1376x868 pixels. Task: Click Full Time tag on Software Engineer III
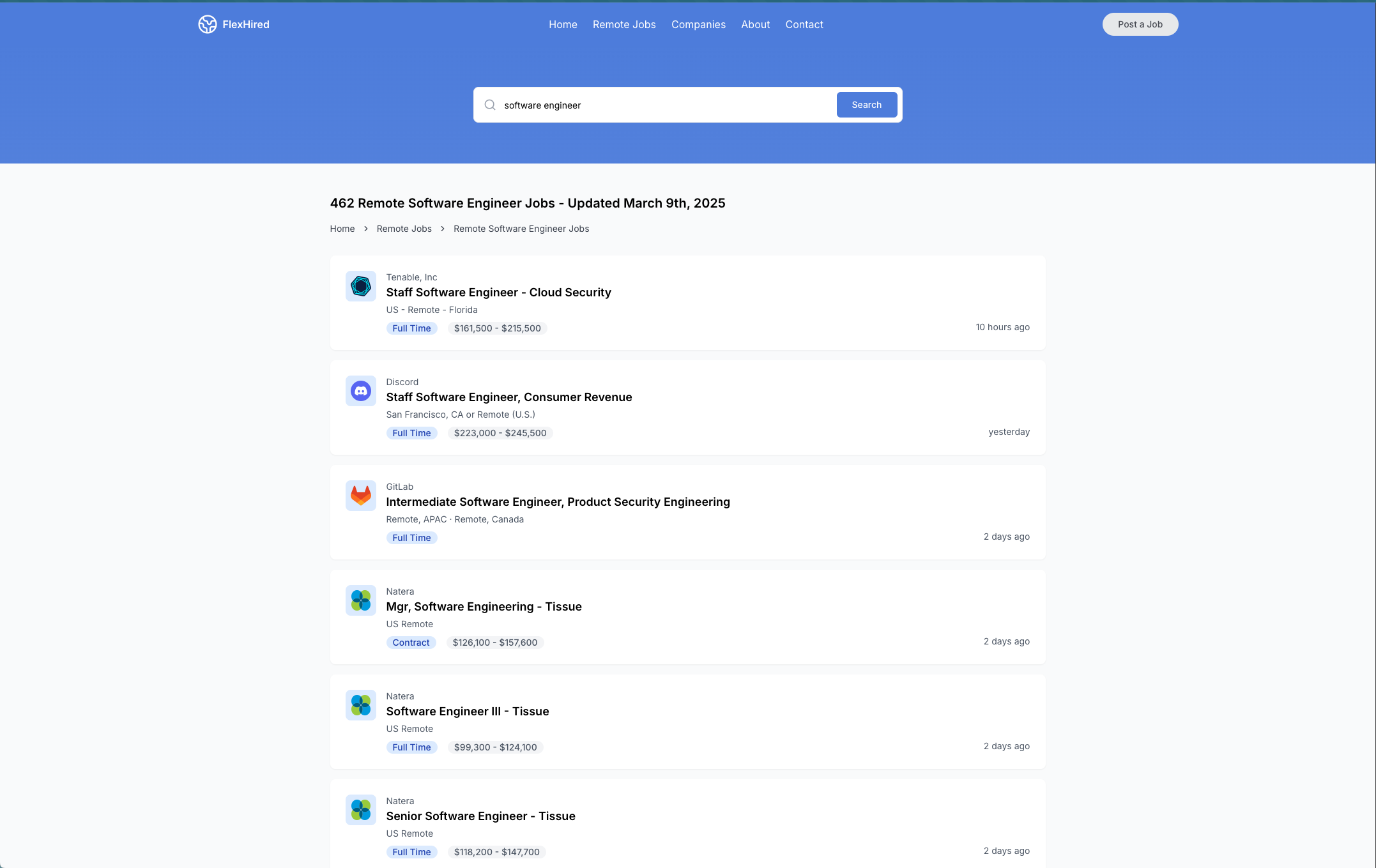pos(412,747)
